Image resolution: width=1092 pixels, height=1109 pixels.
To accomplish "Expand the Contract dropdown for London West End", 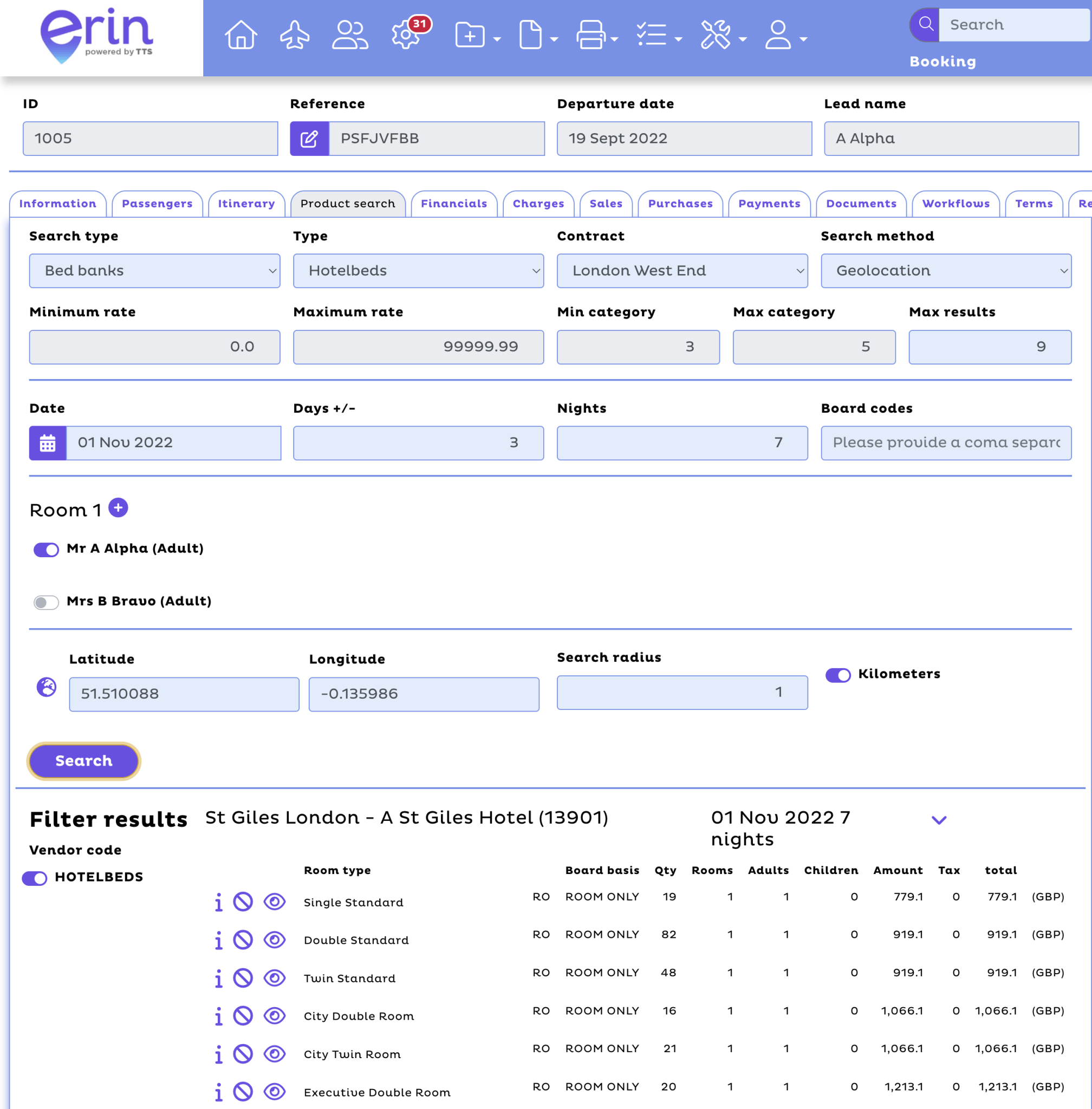I will (x=682, y=271).
